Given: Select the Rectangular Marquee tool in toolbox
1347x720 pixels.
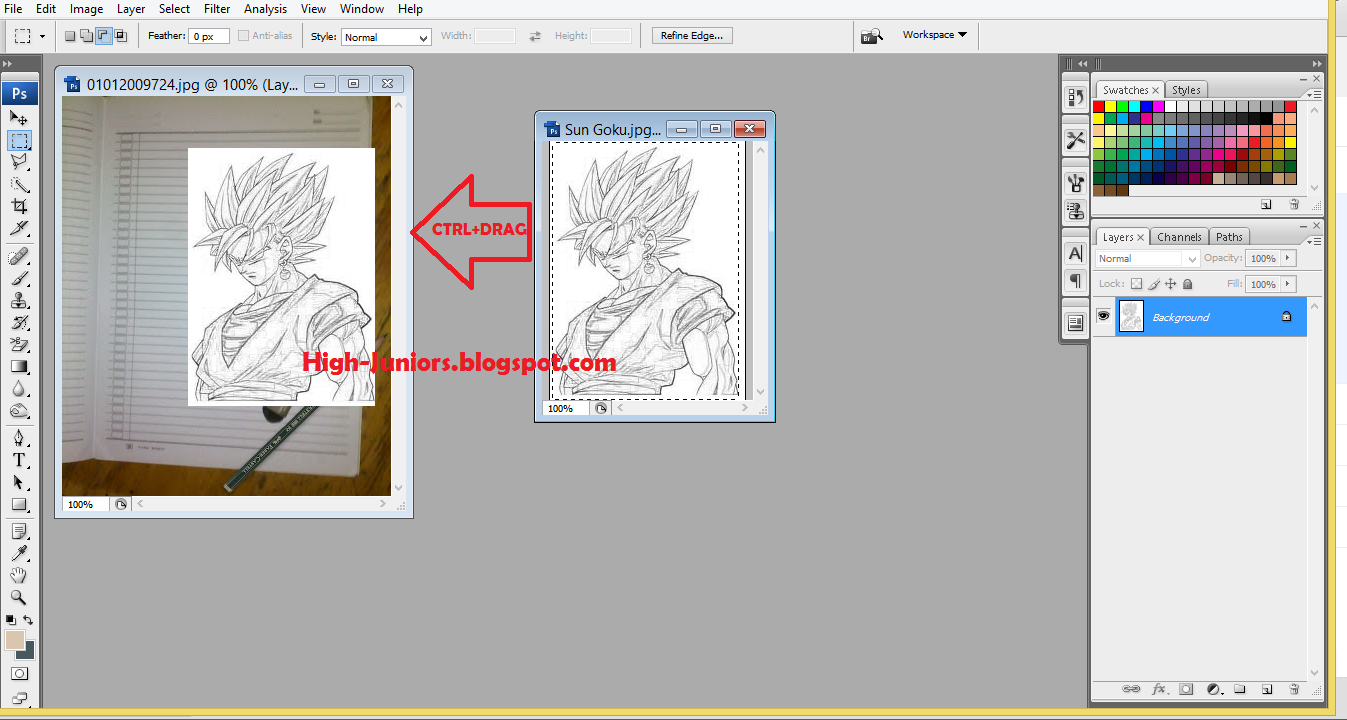Looking at the screenshot, I should point(19,140).
